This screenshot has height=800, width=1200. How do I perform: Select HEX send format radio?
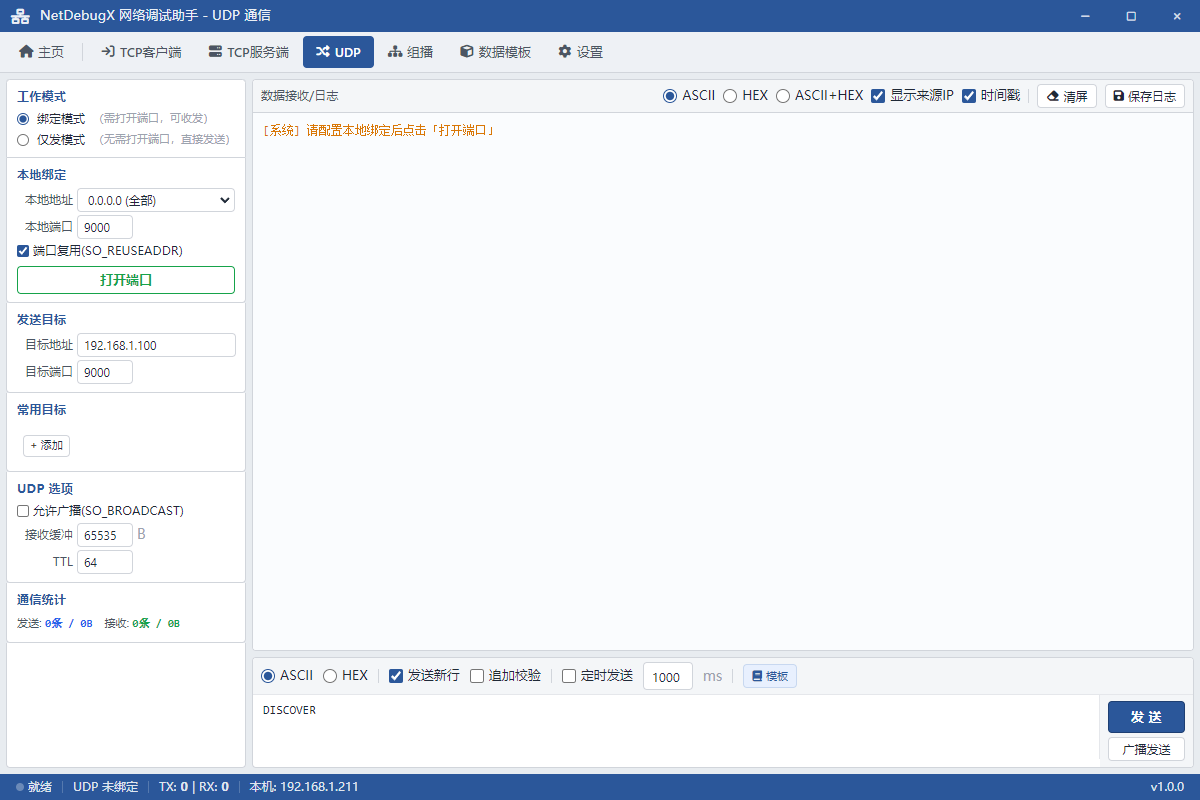[x=330, y=676]
